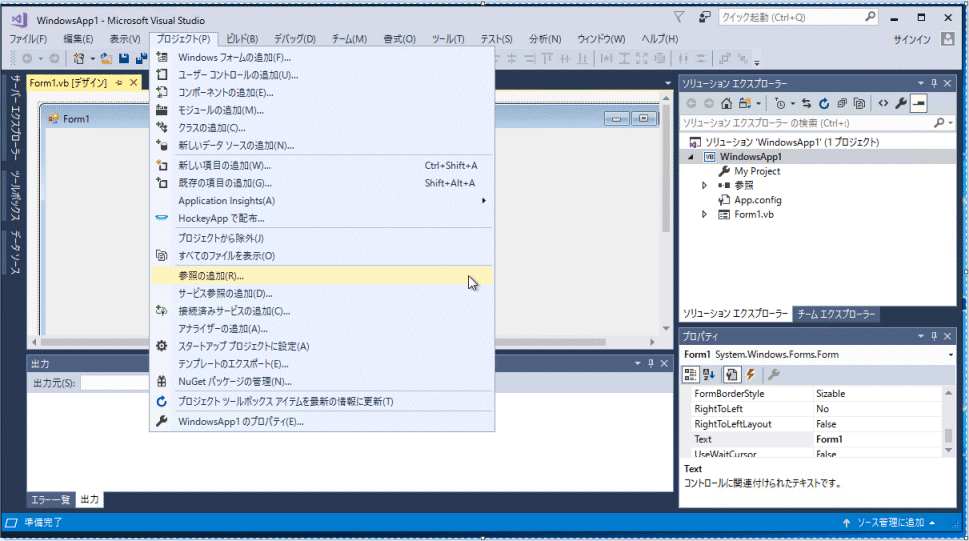Click the Text property value Form1

(878, 440)
